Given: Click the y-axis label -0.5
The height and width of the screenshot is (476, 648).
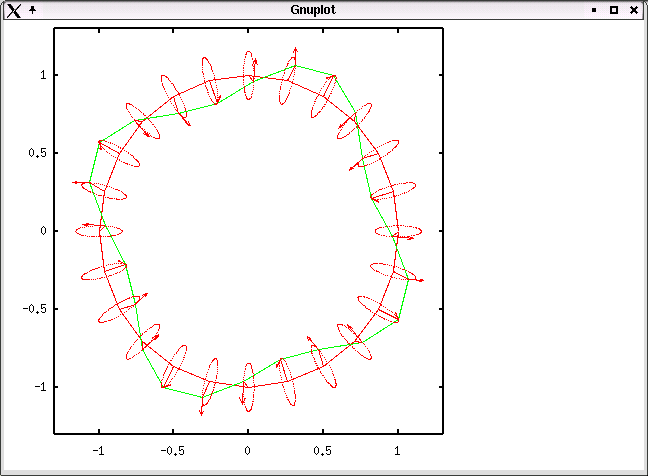Looking at the screenshot, I should (35, 309).
